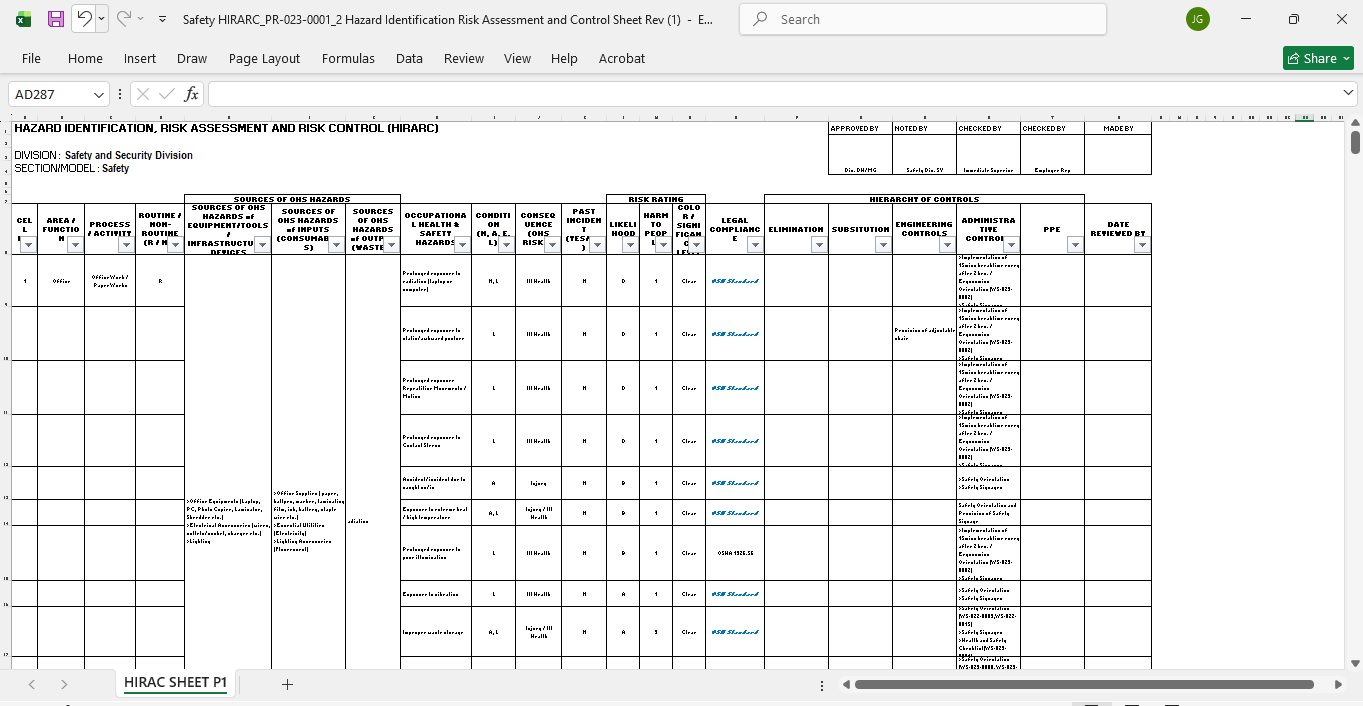Open filter dropdown for DATE REVIEWED BY column
1363x706 pixels.
[1142, 245]
